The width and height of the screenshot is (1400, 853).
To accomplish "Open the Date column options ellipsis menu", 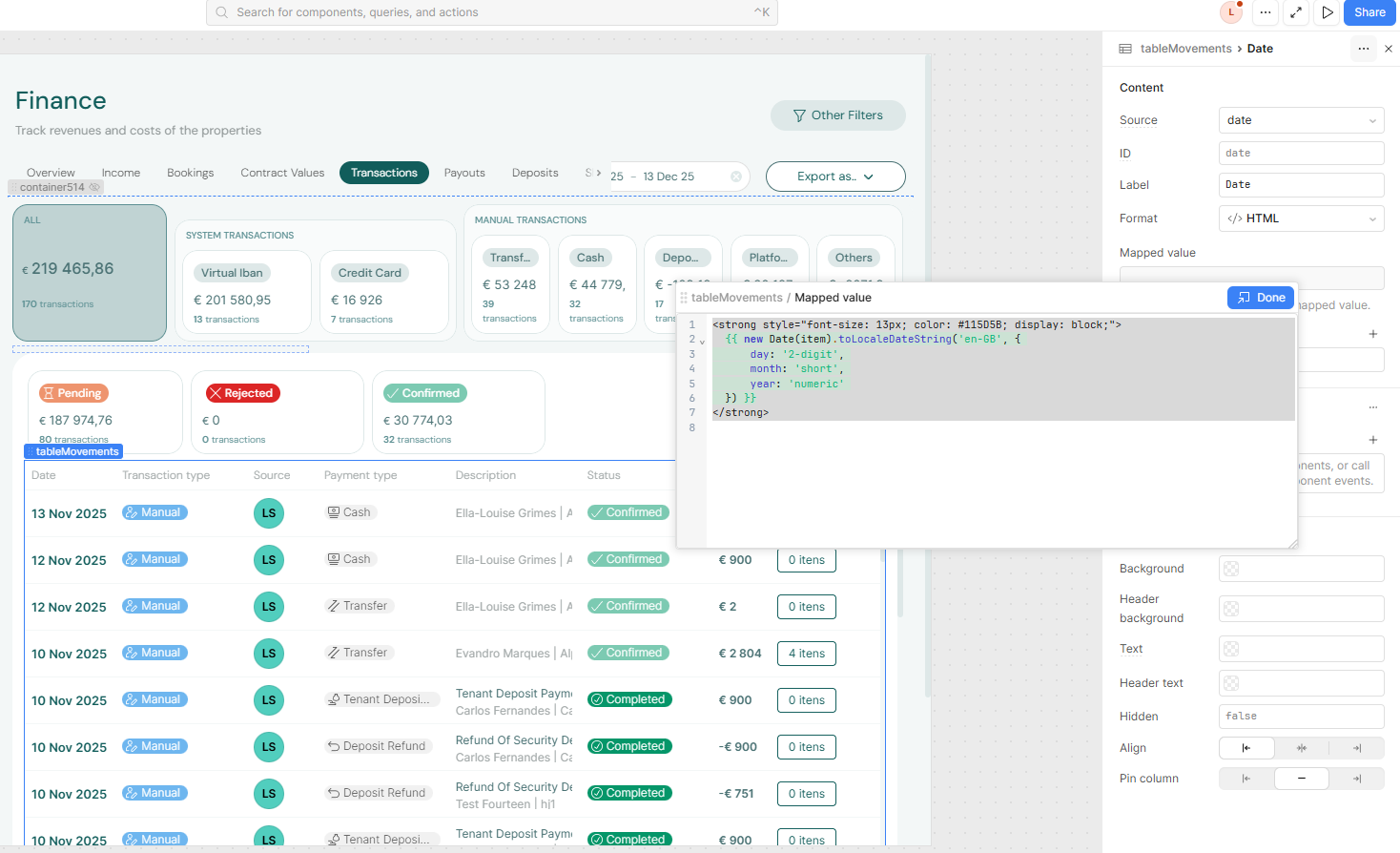I will pos(1364,49).
